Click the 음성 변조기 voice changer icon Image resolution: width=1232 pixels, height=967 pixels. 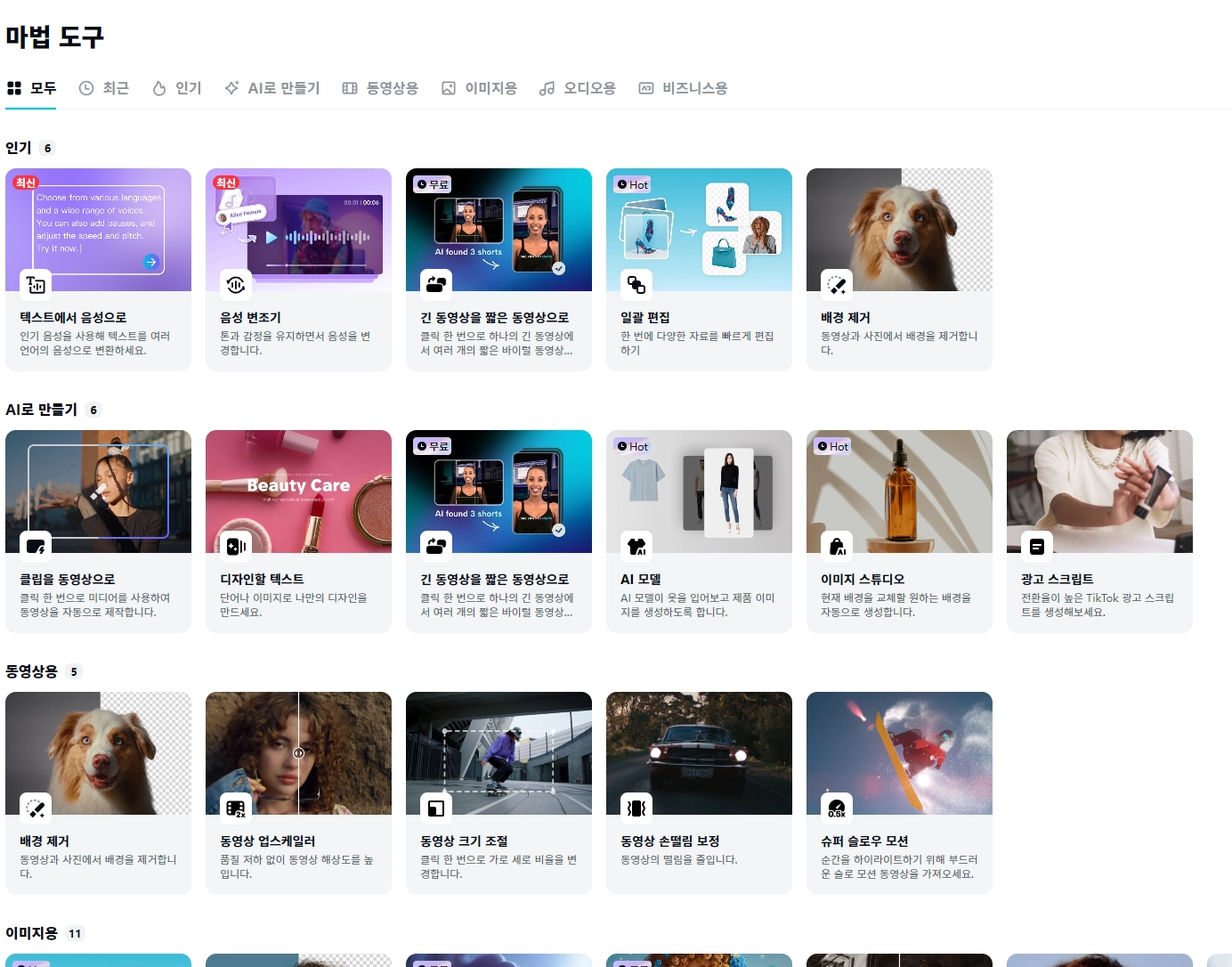pos(236,285)
